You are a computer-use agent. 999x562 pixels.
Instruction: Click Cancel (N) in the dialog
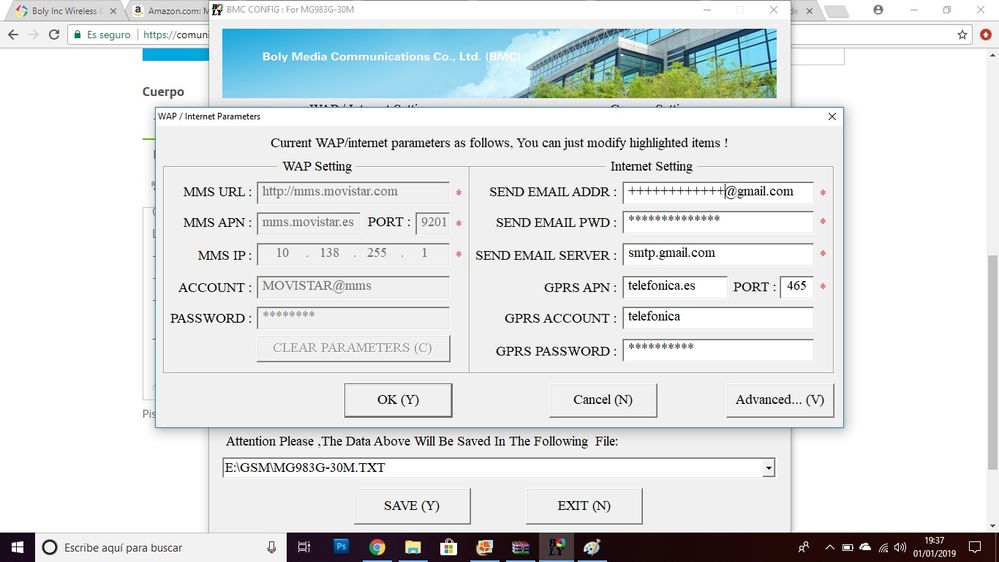[x=603, y=400]
